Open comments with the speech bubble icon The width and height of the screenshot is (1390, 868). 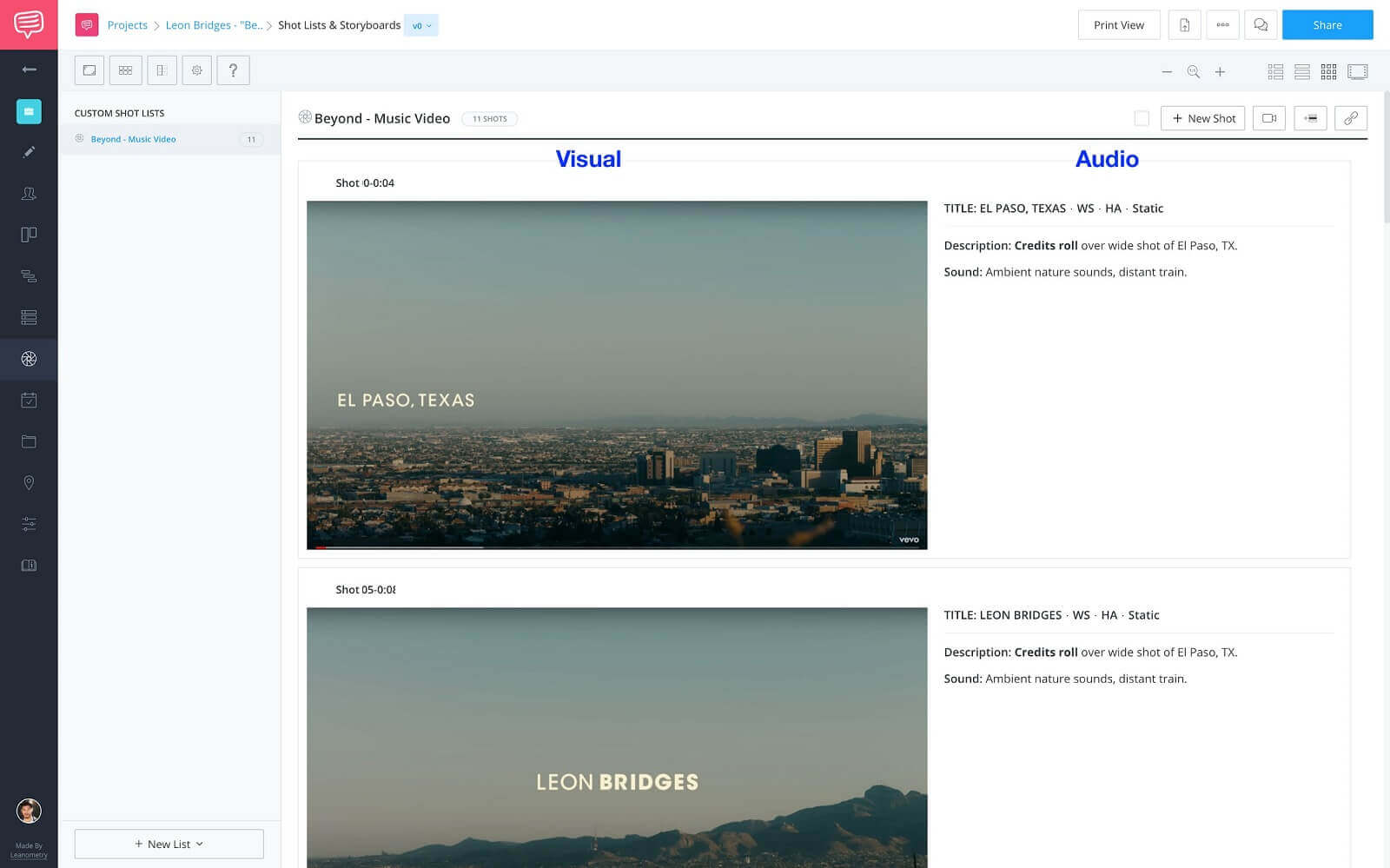[1261, 25]
